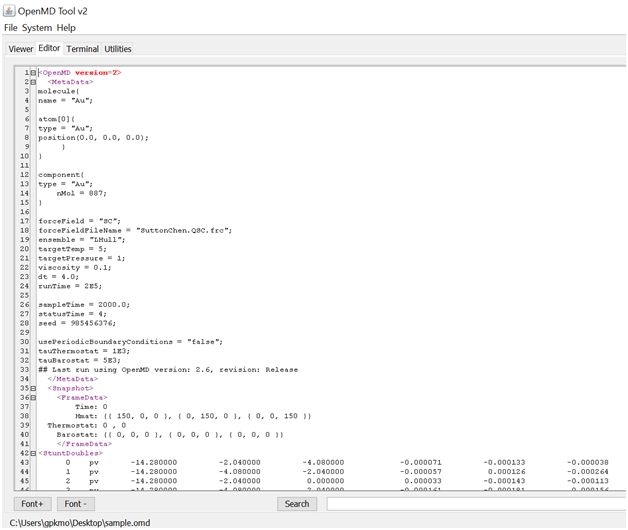
Task: Click the sampleTime = 2000.0 line
Action: point(84,305)
